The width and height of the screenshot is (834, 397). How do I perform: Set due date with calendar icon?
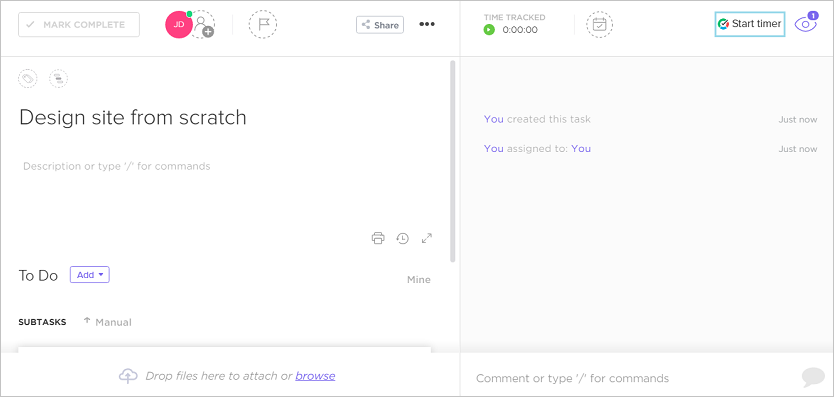(x=599, y=24)
